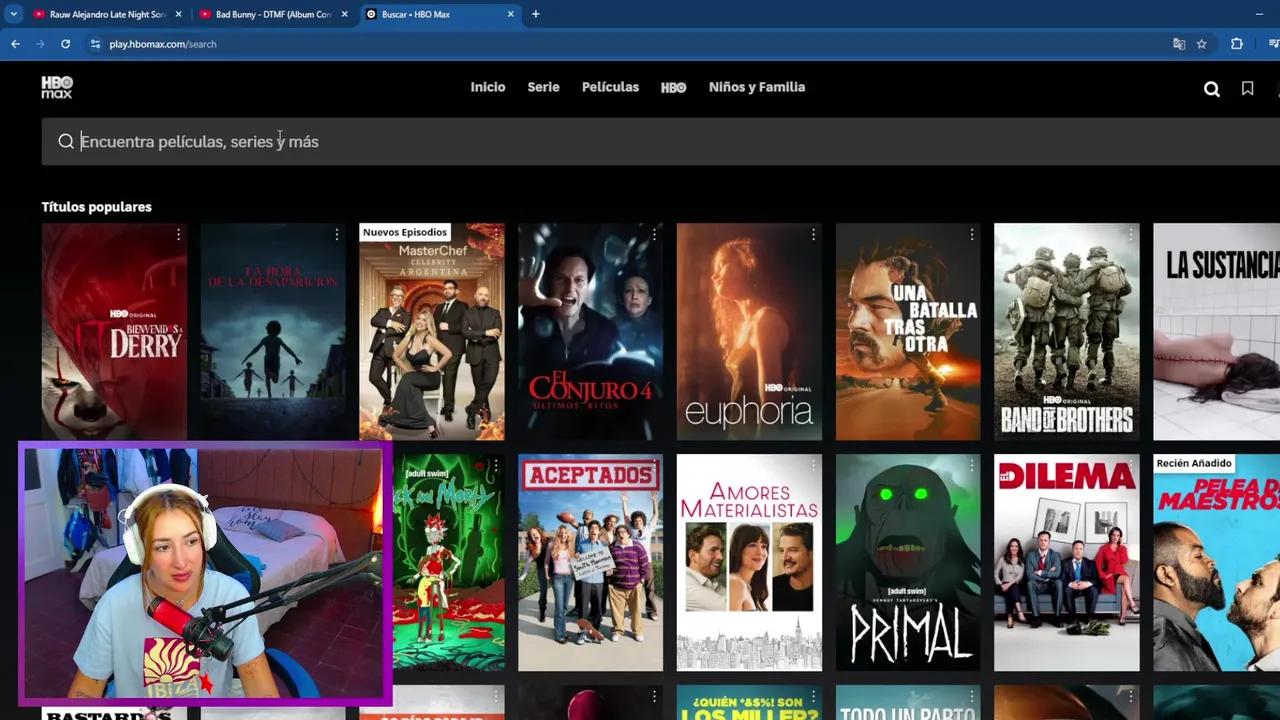The height and width of the screenshot is (720, 1280).
Task: Open options menu on Amores Materialistas
Action: tap(813, 466)
